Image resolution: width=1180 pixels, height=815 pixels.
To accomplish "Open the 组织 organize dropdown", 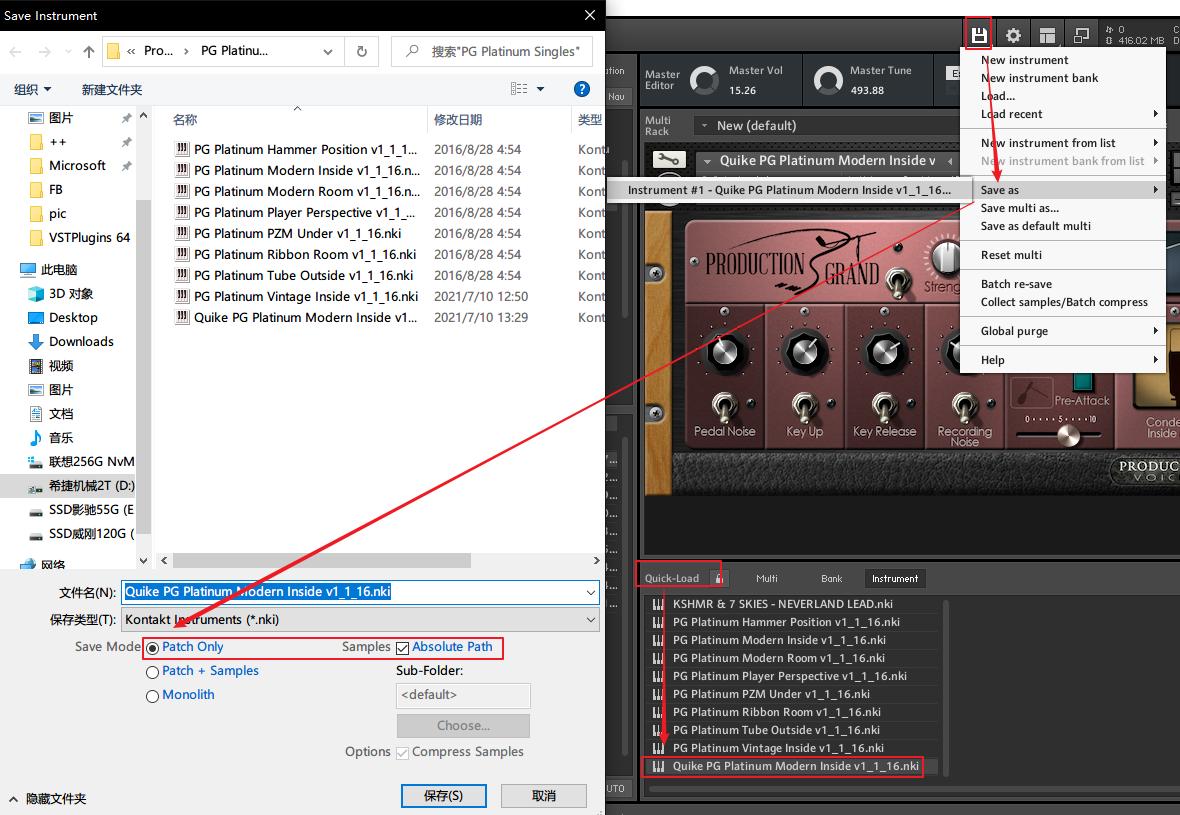I will pyautogui.click(x=32, y=90).
